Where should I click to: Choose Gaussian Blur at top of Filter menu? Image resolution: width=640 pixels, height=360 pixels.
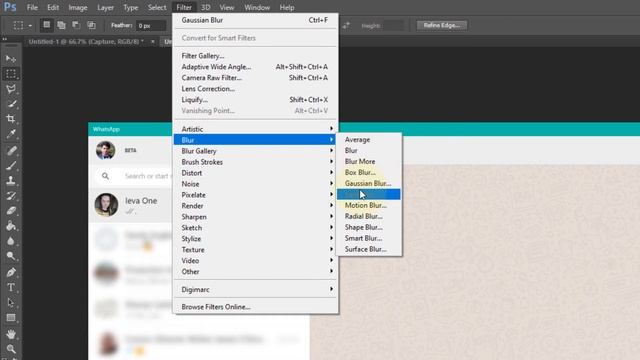point(256,20)
